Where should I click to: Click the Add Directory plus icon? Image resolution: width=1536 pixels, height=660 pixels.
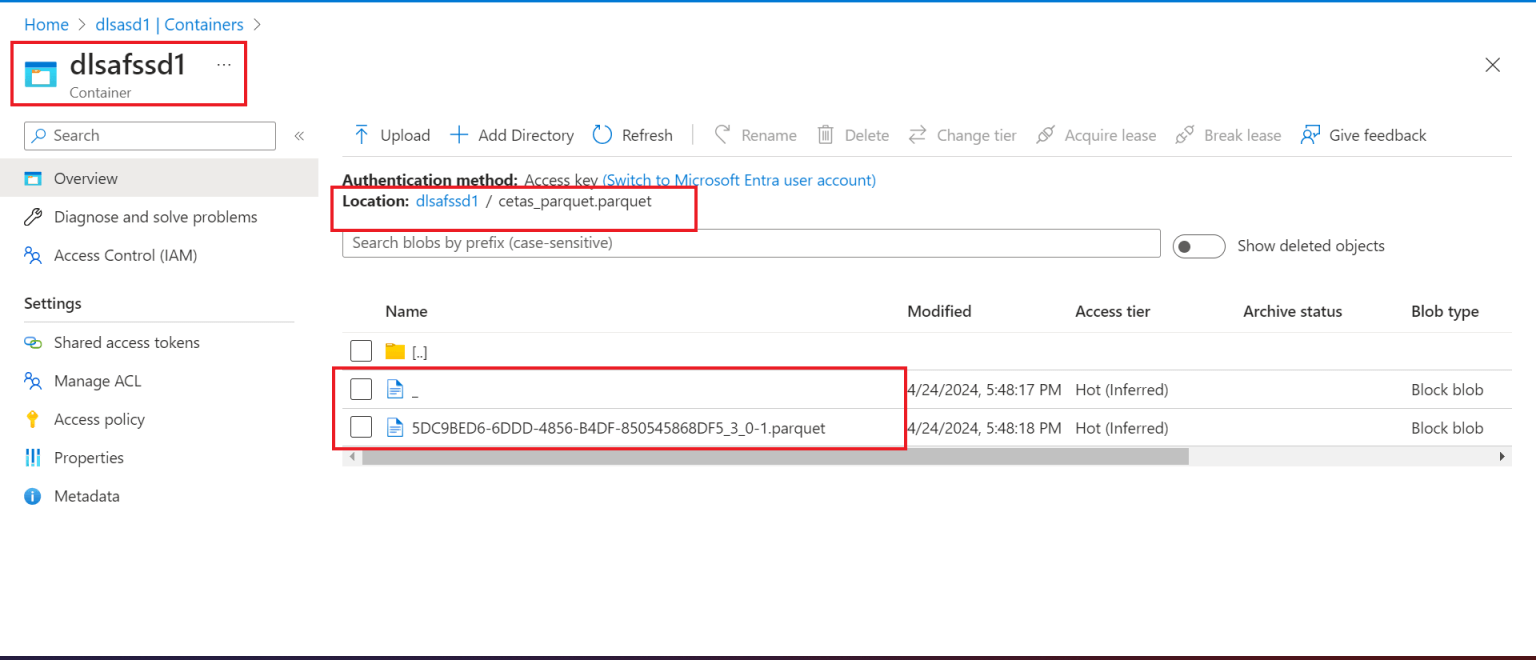click(459, 135)
